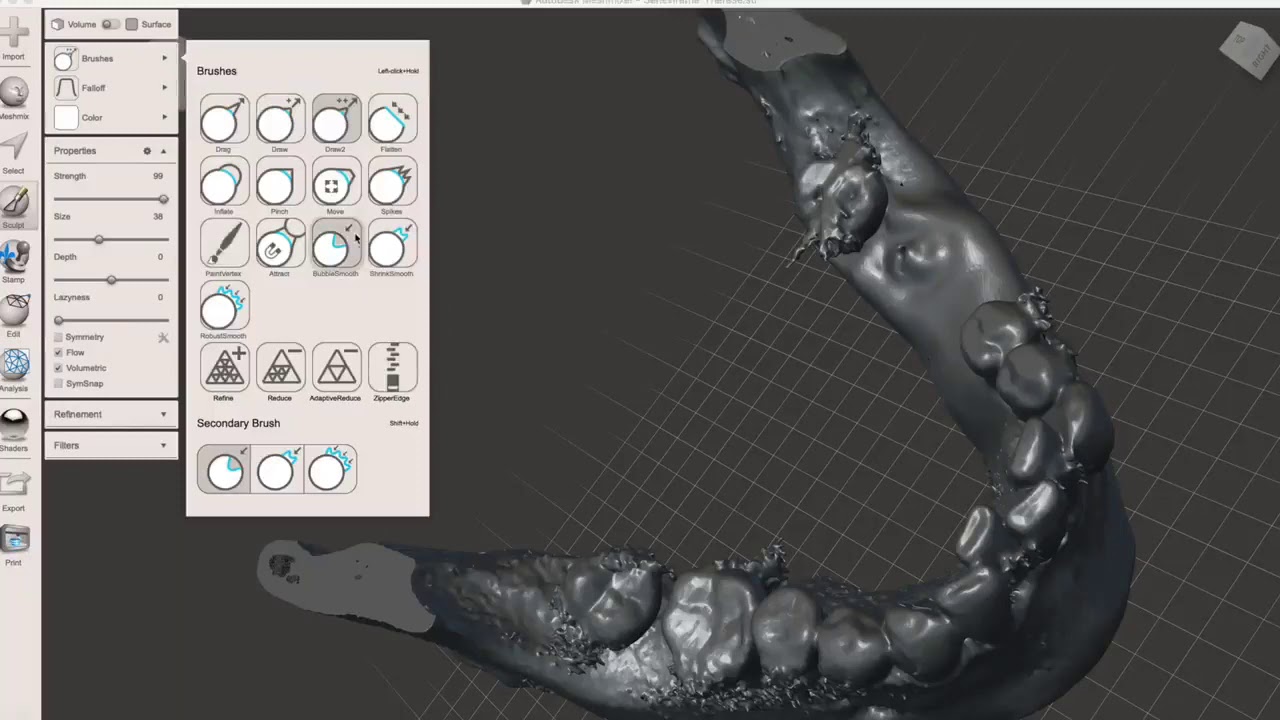Image resolution: width=1280 pixels, height=720 pixels.
Task: Open the Shaders tool
Action: [x=14, y=430]
